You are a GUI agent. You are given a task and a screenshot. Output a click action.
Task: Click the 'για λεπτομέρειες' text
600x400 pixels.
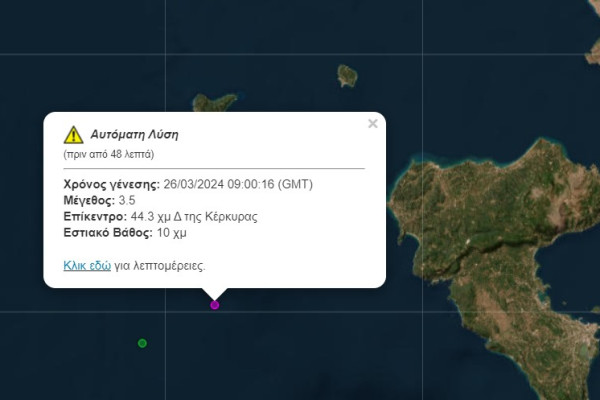click(x=160, y=266)
